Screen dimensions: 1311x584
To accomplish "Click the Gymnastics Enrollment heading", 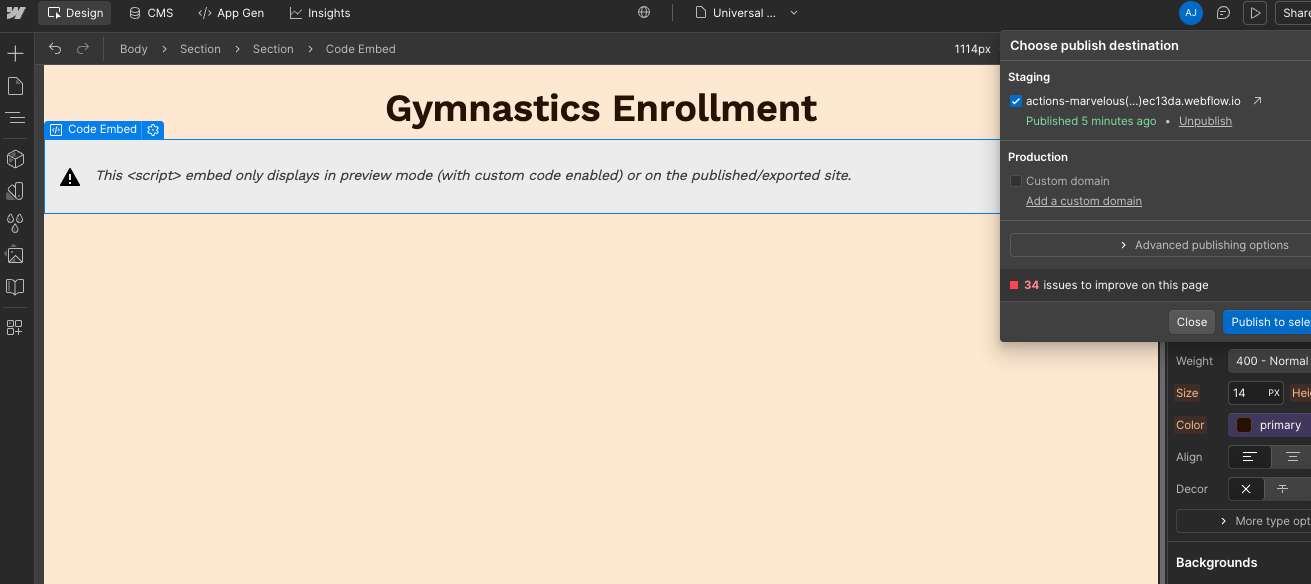I will (x=601, y=108).
